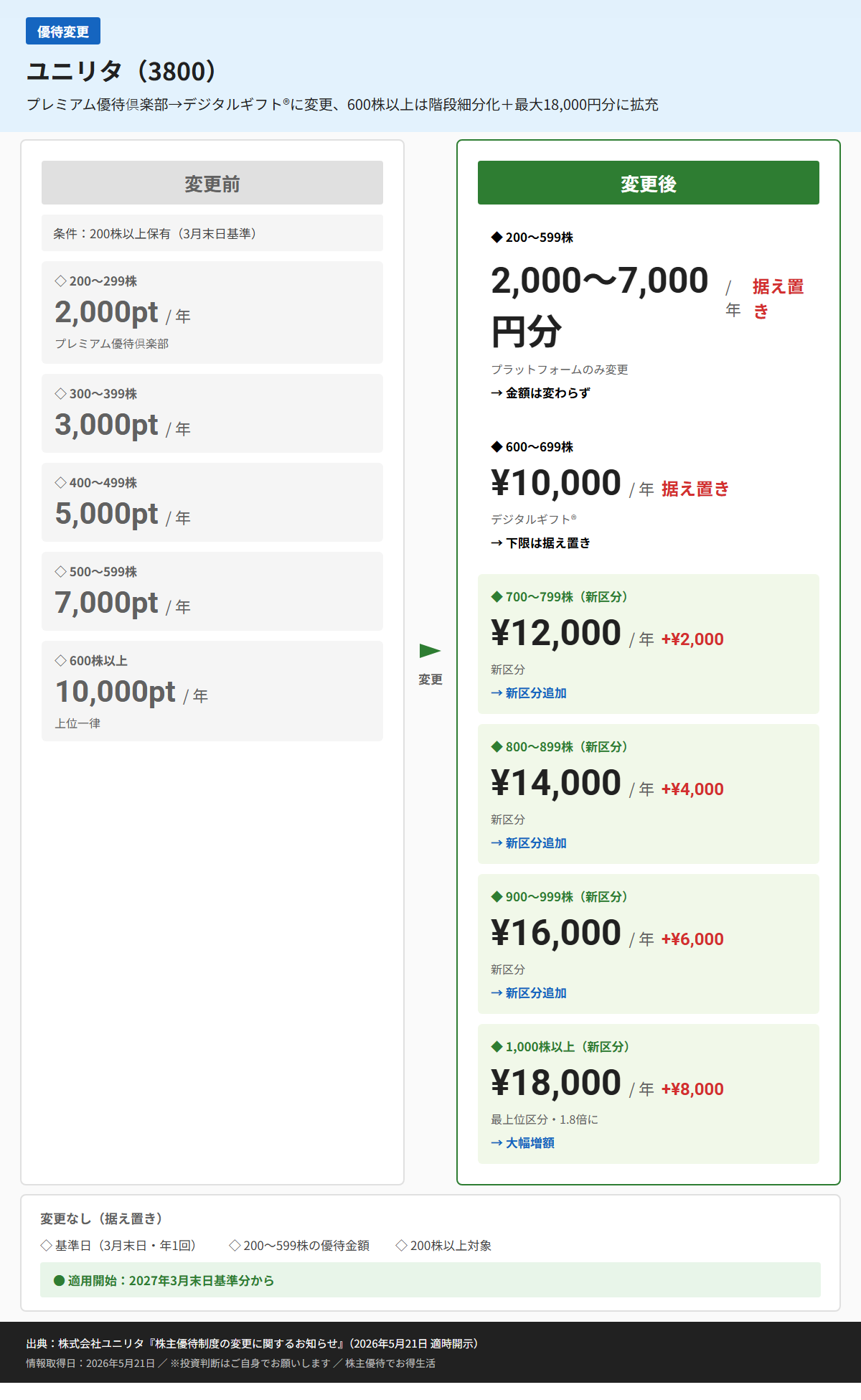This screenshot has width=861, height=1400.
Task: Click the デジタルギフト® note
Action: tap(534, 520)
